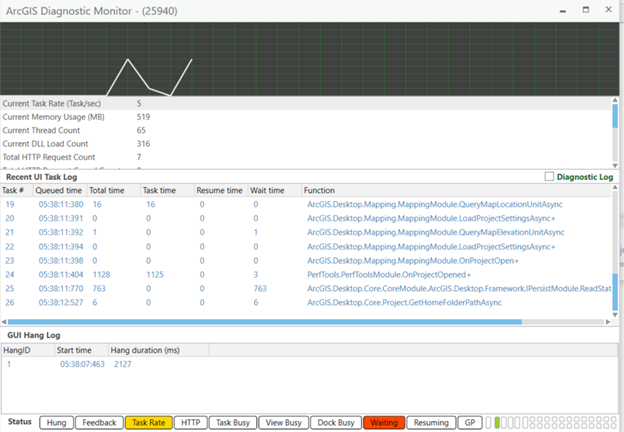The image size is (624, 432).
Task: Click total time value 1128
Action: (x=101, y=275)
